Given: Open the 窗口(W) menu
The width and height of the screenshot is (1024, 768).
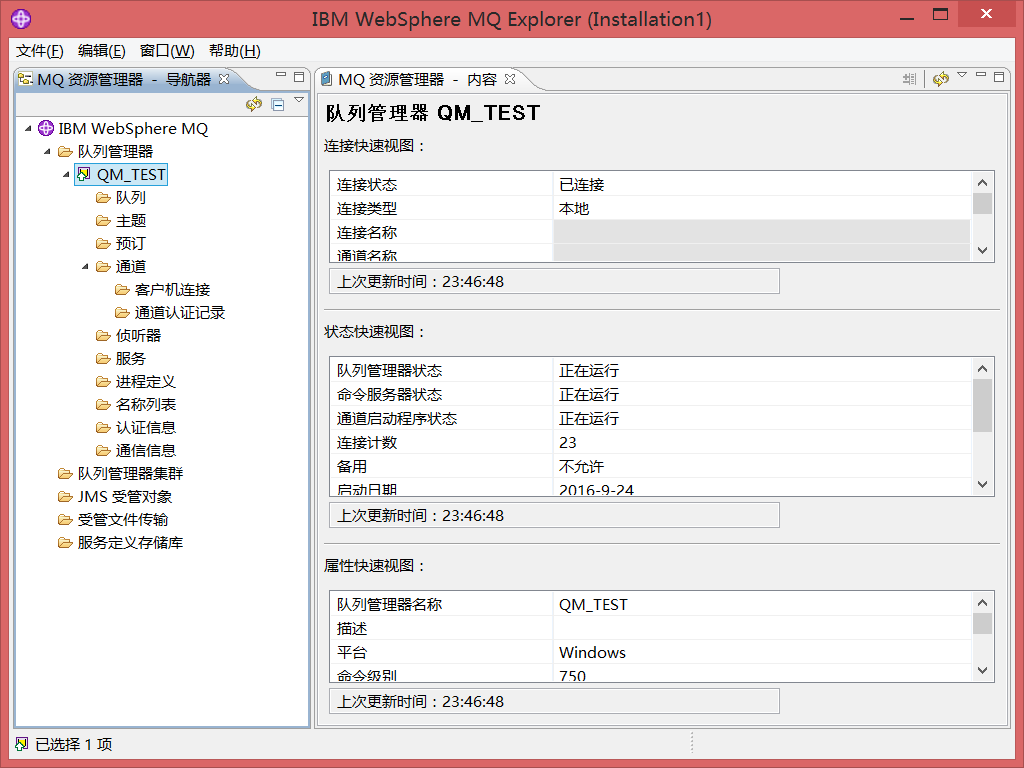Looking at the screenshot, I should 167,51.
